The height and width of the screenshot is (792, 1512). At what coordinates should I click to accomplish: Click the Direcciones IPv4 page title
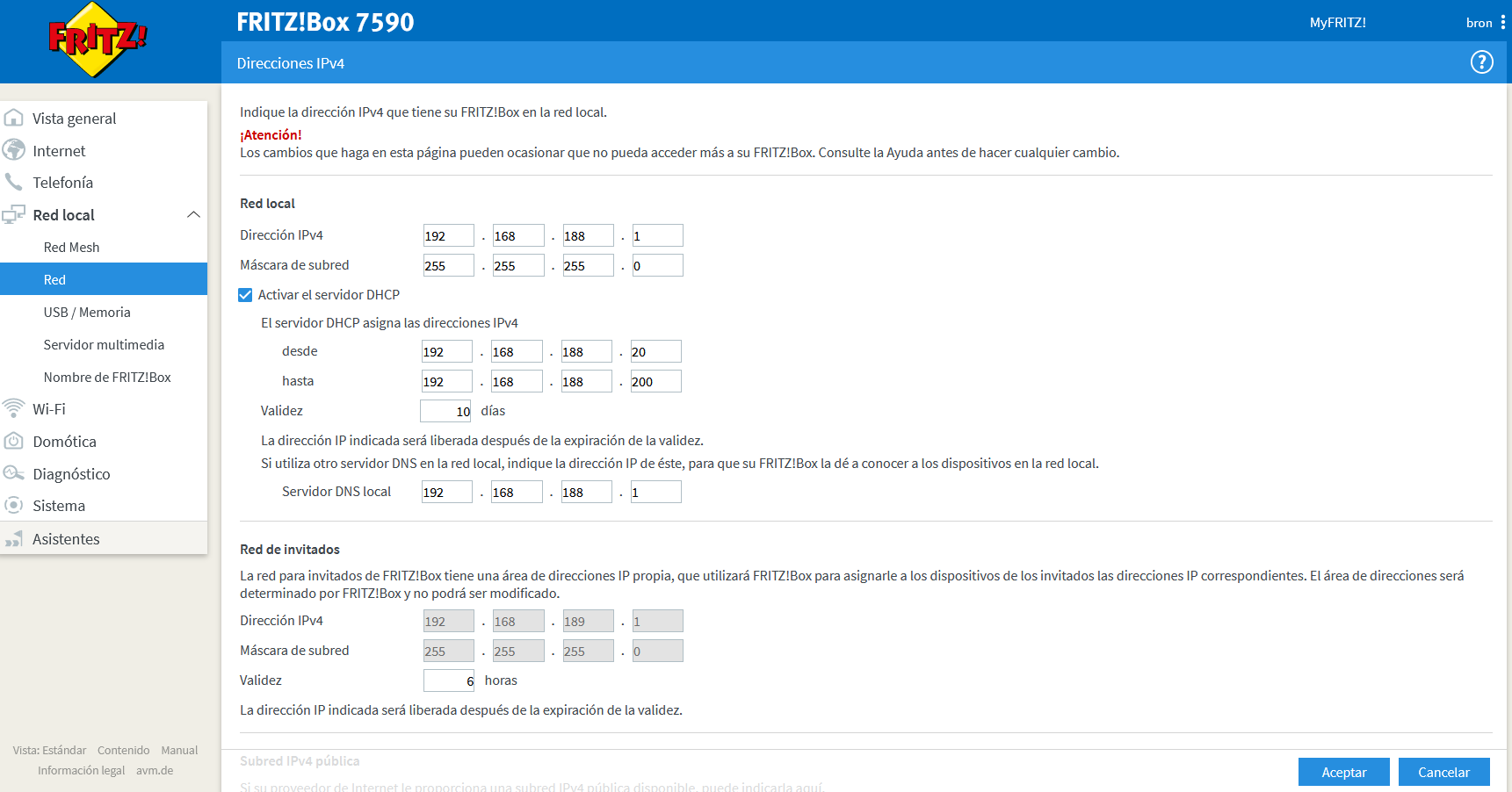pos(291,63)
